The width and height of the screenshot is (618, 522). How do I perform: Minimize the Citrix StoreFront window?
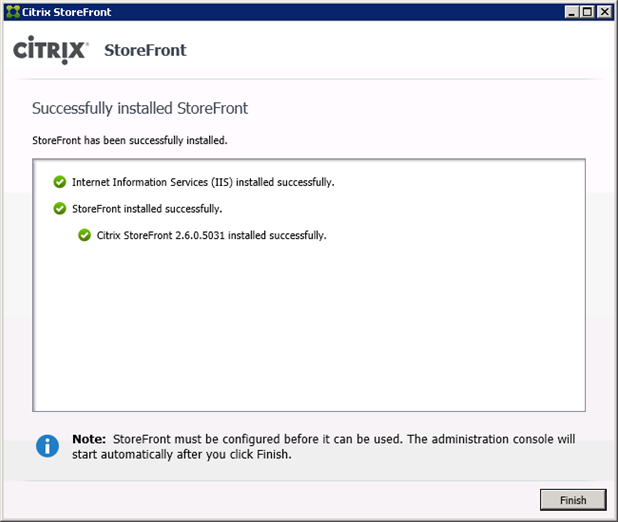point(571,11)
